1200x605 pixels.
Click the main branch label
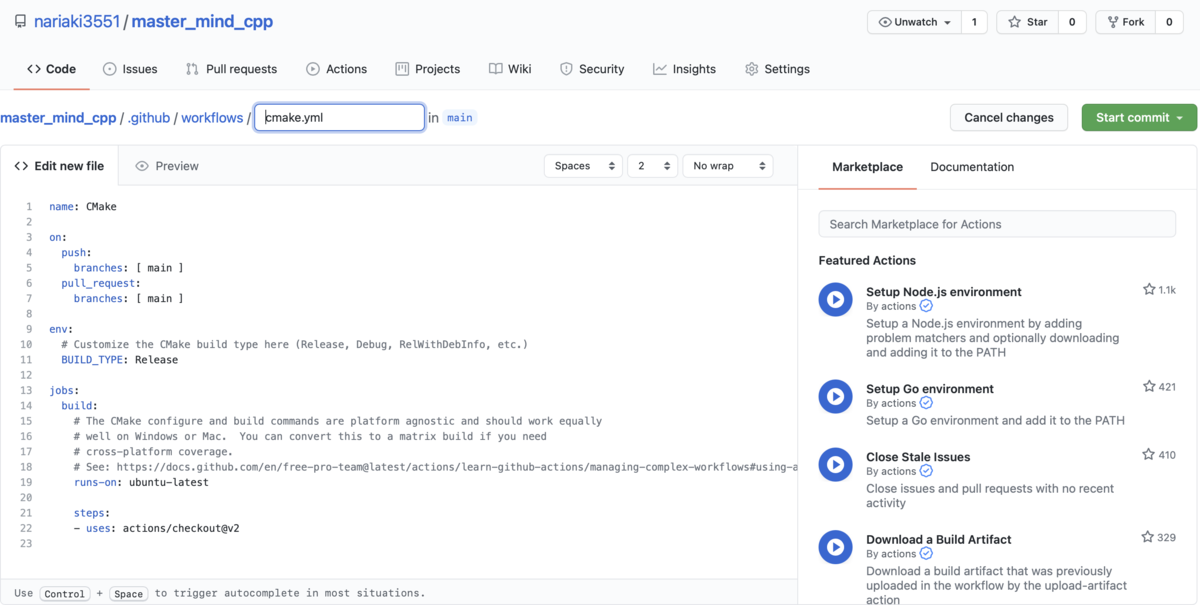coord(460,118)
